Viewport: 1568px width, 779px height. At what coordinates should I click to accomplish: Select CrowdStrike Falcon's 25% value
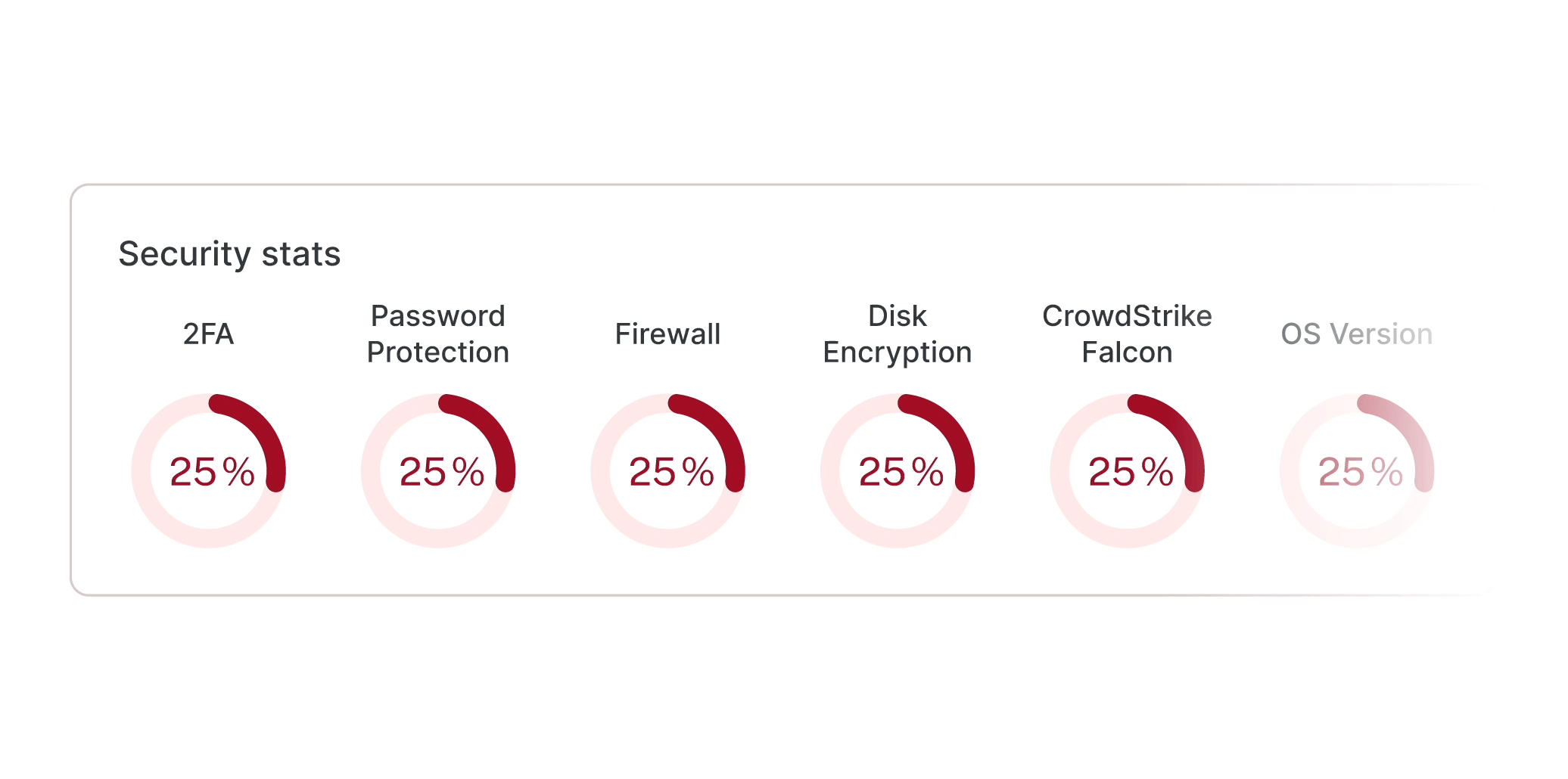tap(1131, 472)
